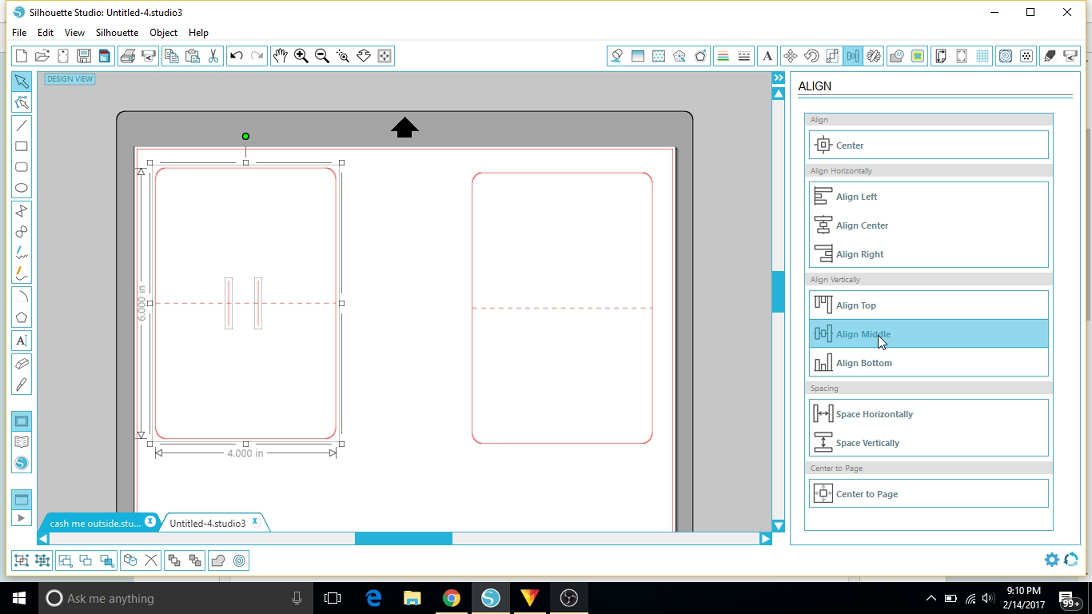The height and width of the screenshot is (614, 1092).
Task: Choose the Ellipse drawing tool
Action: [22, 188]
